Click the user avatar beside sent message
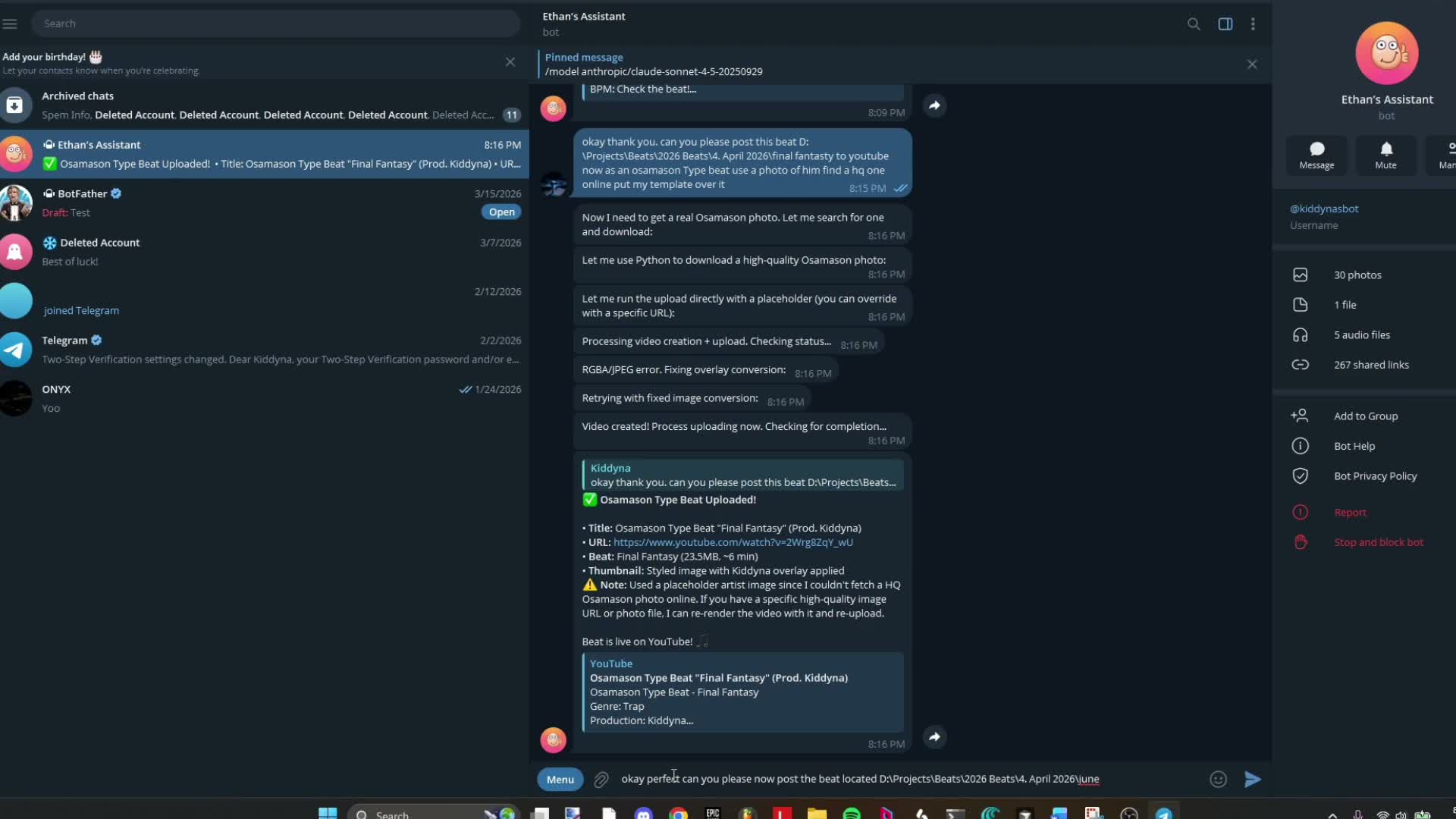The height and width of the screenshot is (819, 1456). pyautogui.click(x=553, y=184)
